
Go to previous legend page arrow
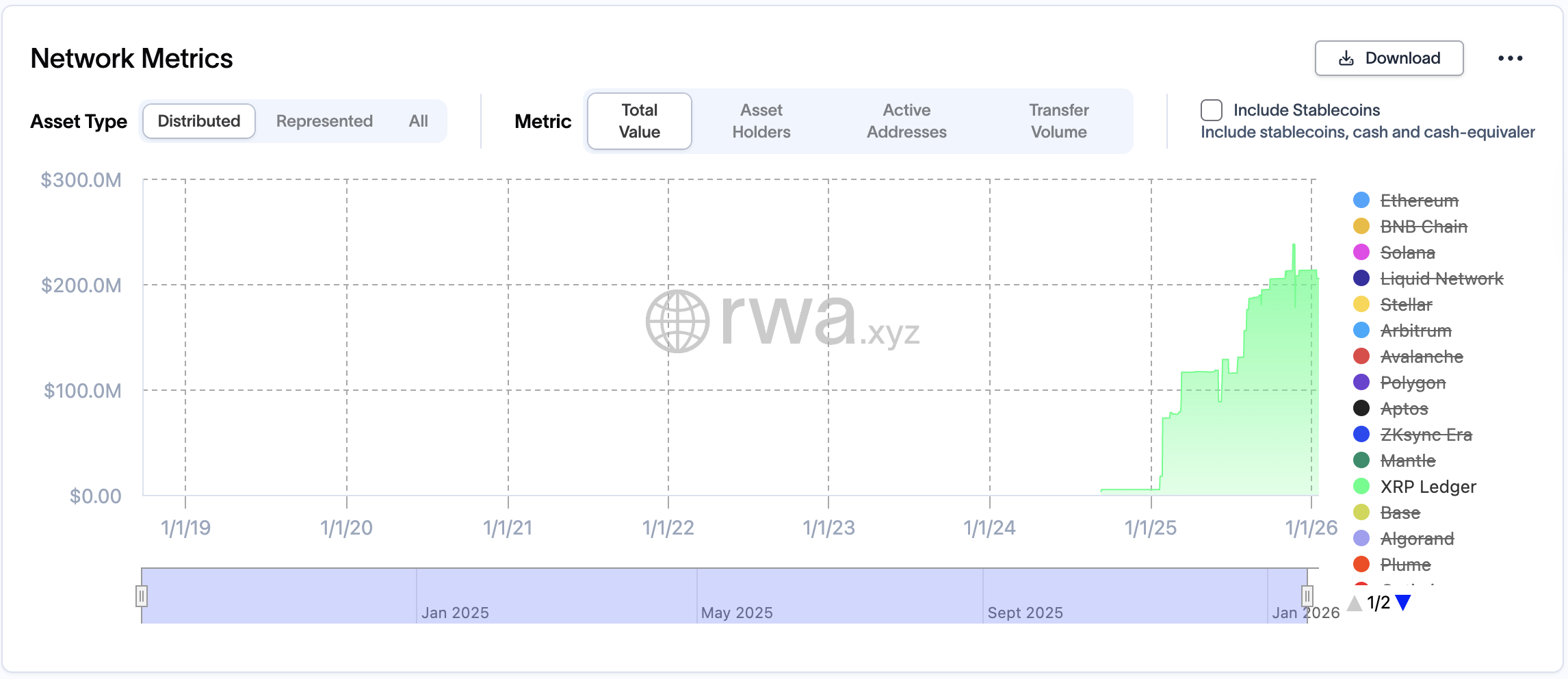tap(1355, 603)
